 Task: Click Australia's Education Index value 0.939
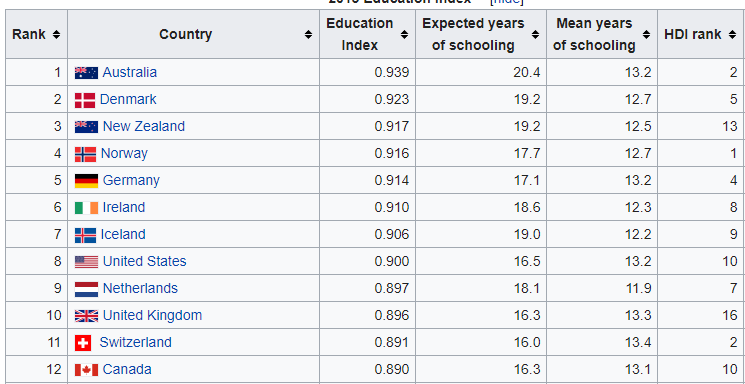[x=392, y=73]
